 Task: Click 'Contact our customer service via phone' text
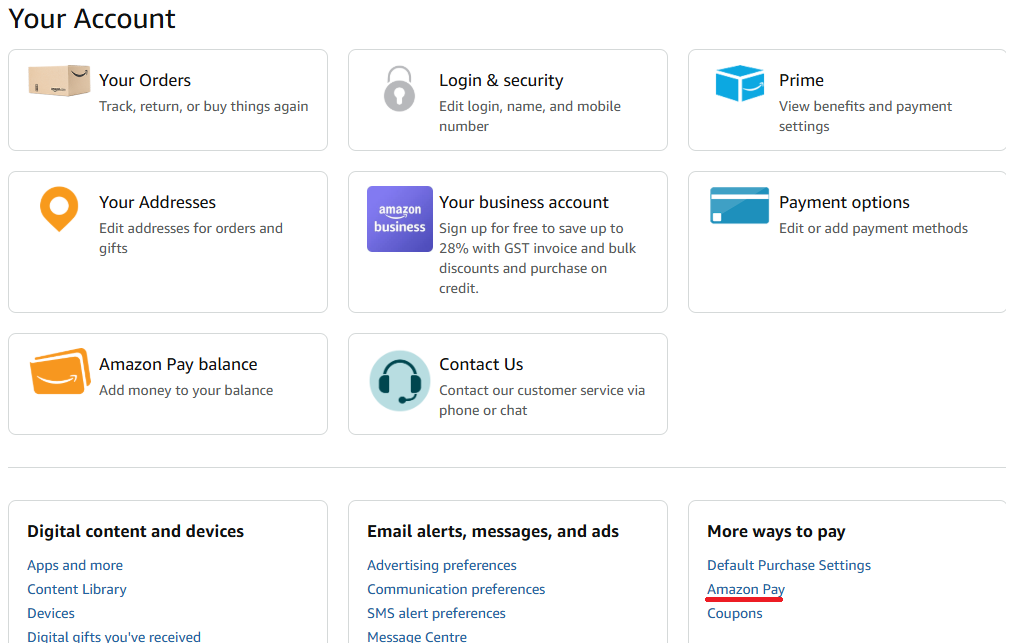click(x=542, y=400)
